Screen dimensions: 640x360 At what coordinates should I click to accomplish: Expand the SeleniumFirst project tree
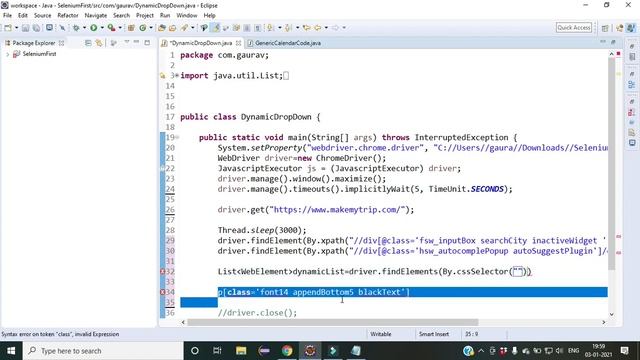pos(7,54)
